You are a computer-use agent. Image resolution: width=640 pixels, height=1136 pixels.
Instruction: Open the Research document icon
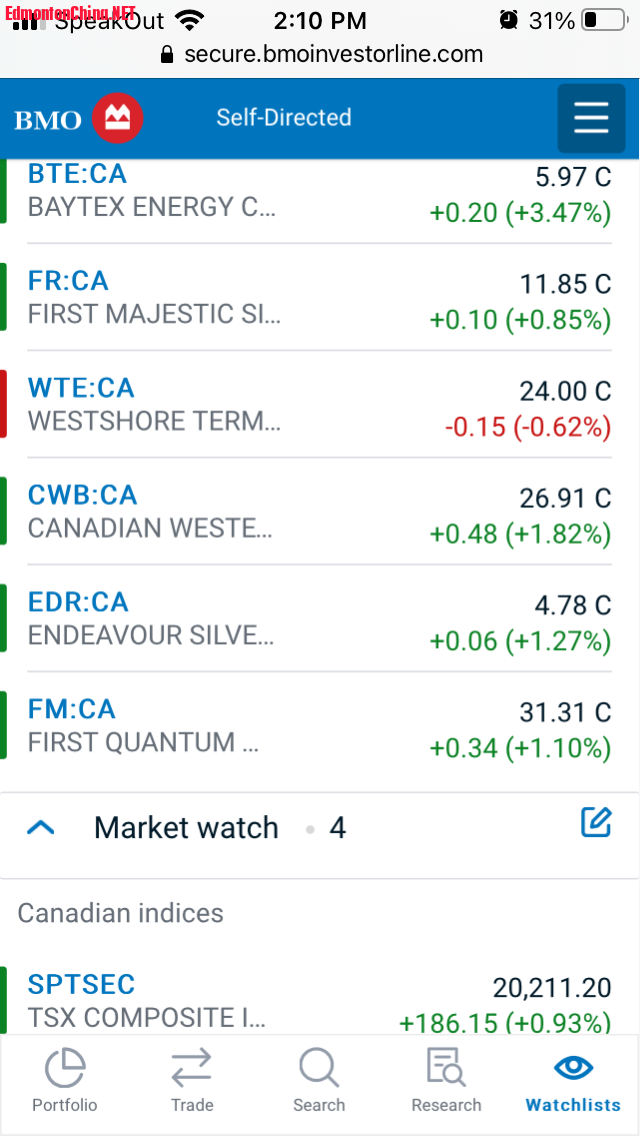click(446, 1069)
